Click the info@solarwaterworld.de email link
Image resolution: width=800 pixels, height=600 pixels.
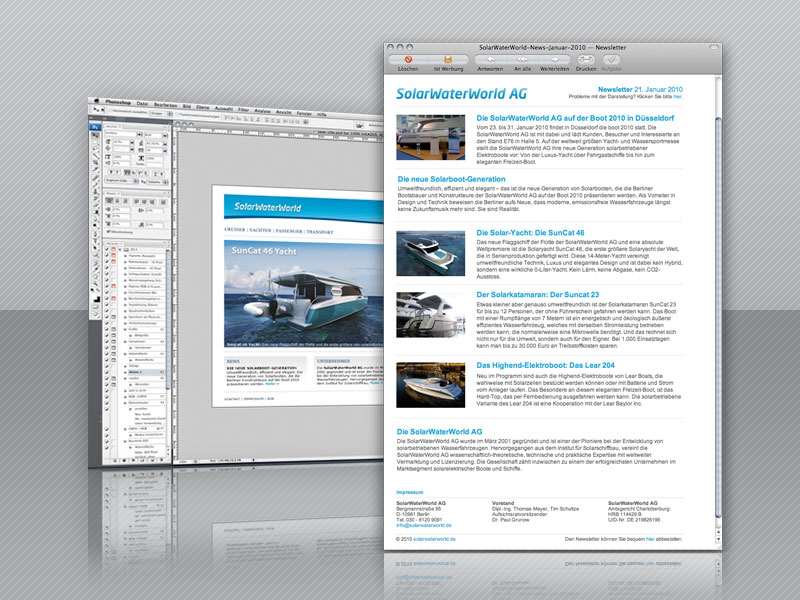pos(424,525)
